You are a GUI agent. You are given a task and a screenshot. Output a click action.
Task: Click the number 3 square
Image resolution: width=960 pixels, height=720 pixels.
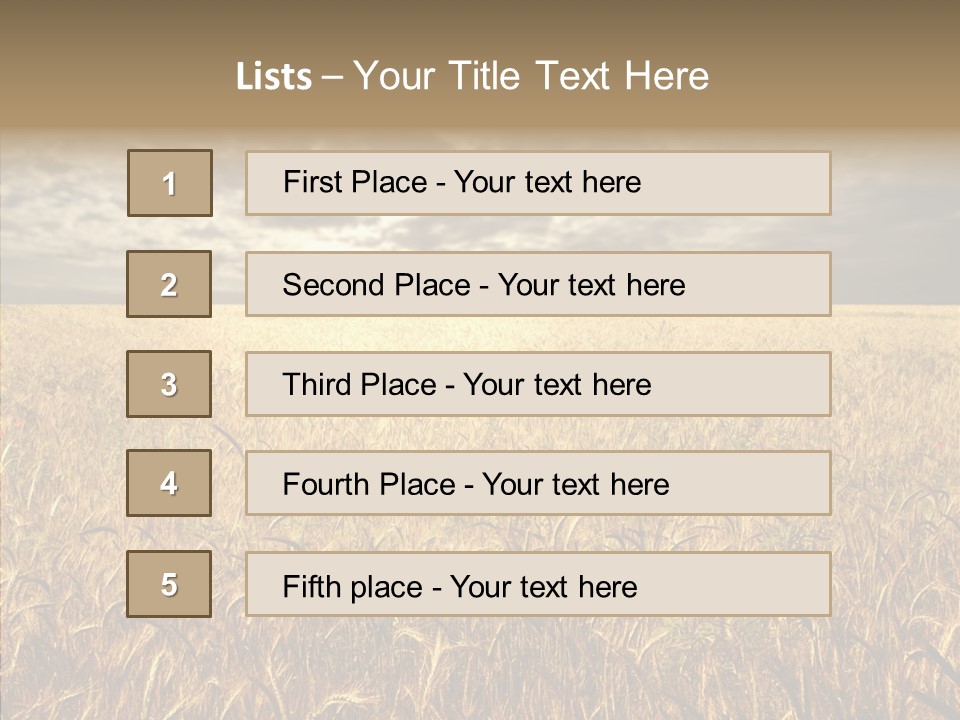169,384
